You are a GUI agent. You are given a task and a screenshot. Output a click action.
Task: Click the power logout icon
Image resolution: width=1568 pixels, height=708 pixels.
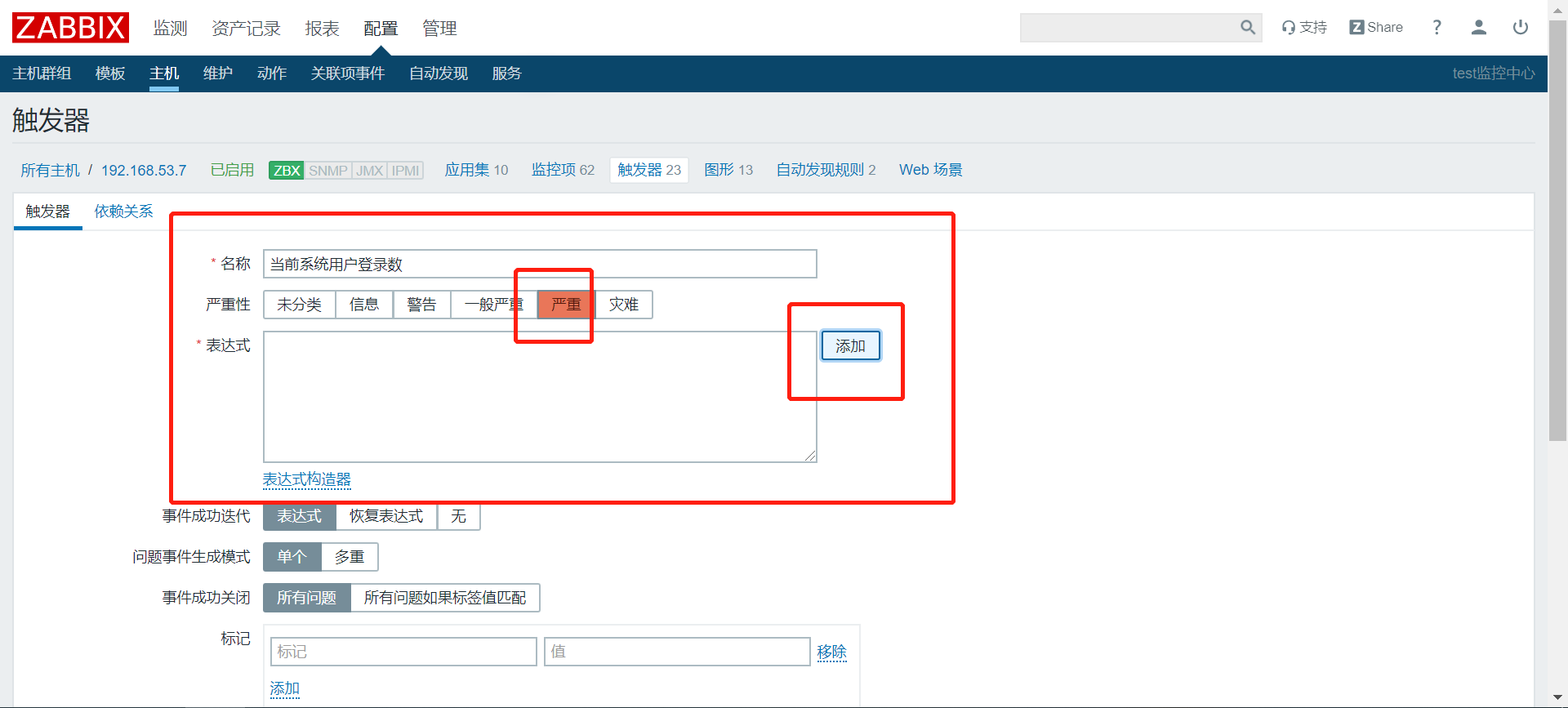[1521, 28]
